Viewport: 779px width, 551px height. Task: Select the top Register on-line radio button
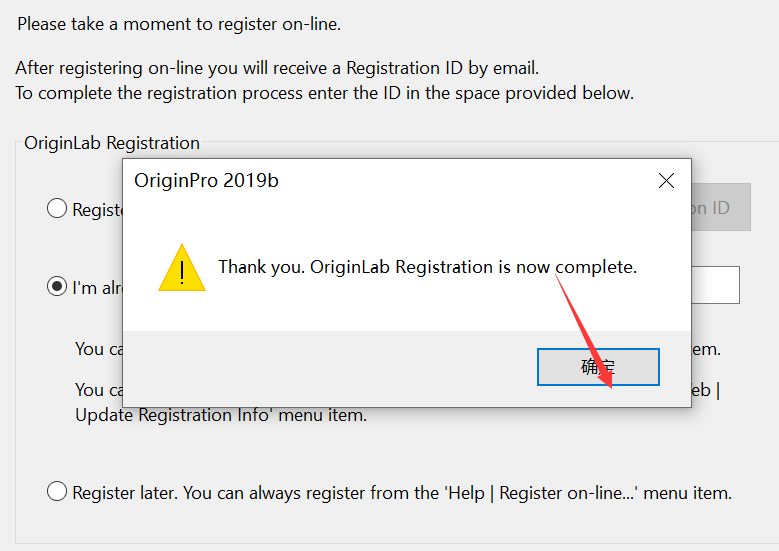point(57,209)
